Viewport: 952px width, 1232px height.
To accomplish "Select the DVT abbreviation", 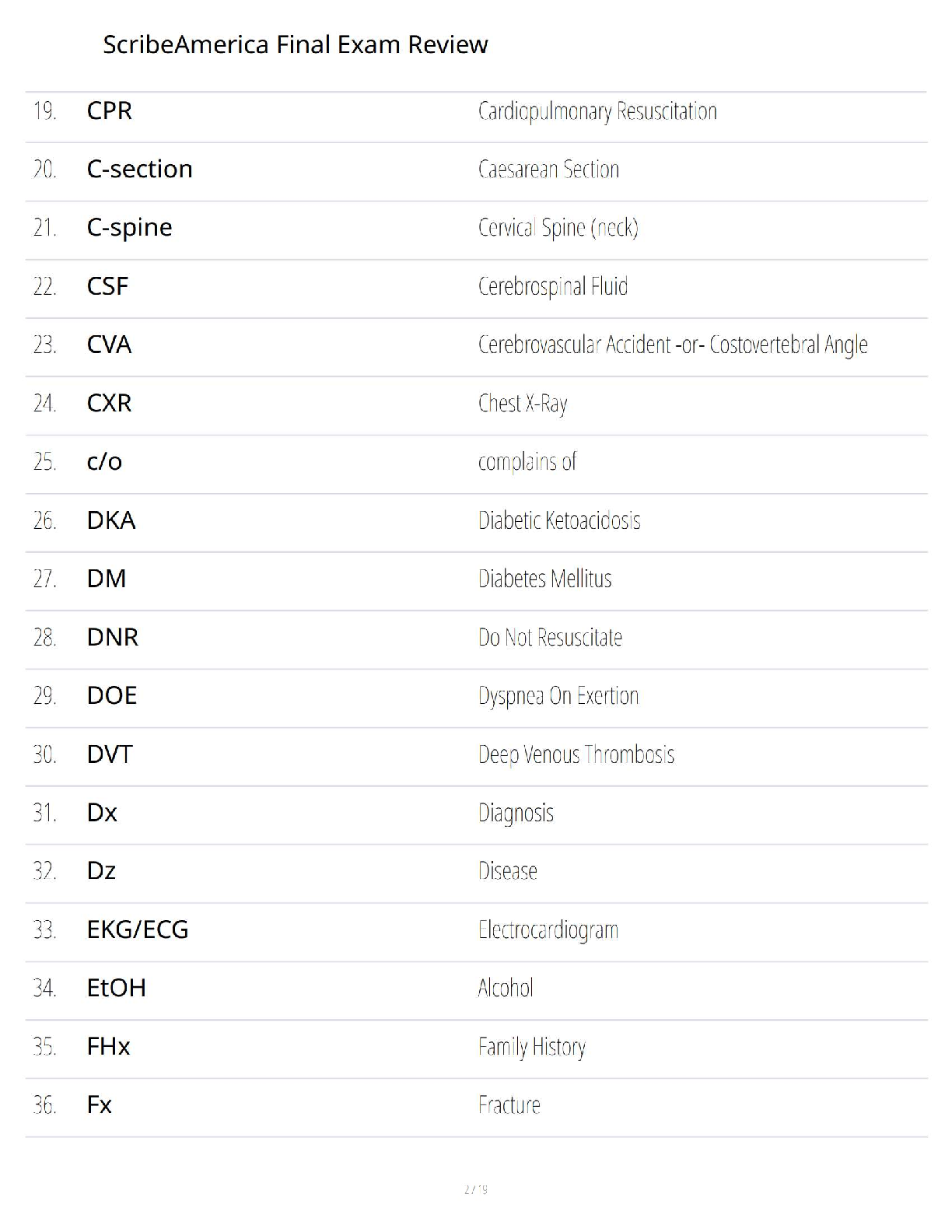I will point(110,754).
